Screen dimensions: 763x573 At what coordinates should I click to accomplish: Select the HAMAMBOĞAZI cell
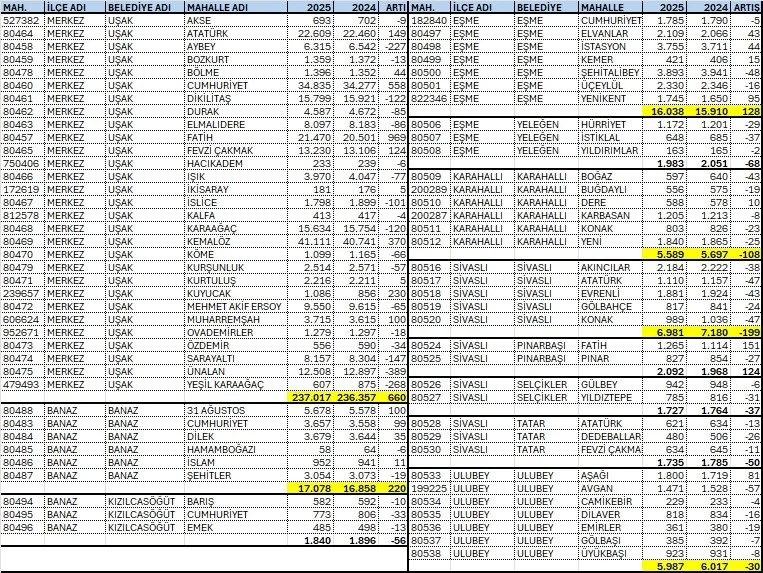222,447
